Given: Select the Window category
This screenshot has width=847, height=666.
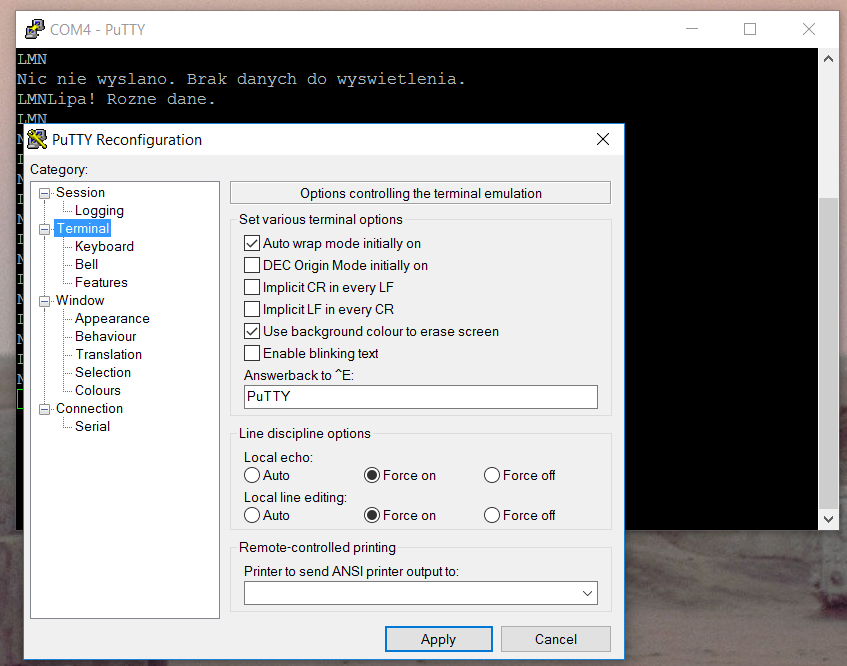Looking at the screenshot, I should (x=80, y=300).
